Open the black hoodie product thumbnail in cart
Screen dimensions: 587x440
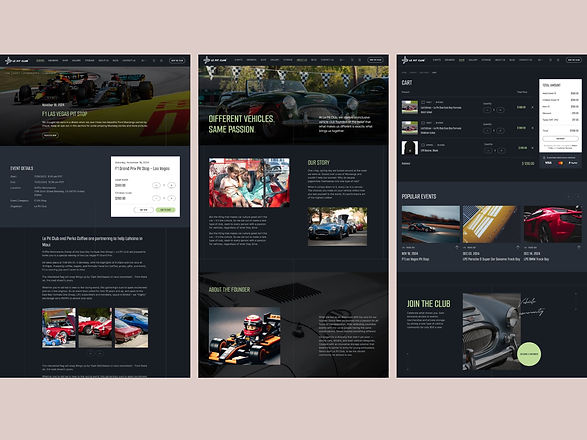[410, 148]
